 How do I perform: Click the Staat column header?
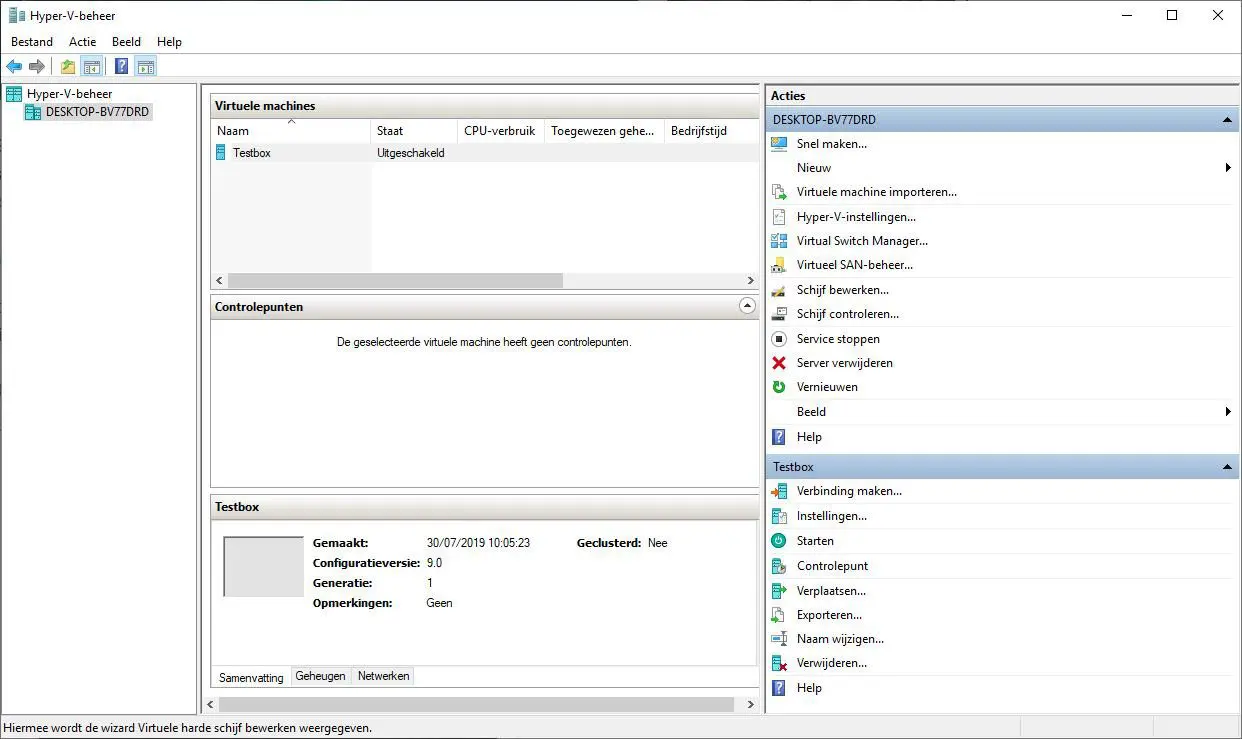click(x=414, y=131)
